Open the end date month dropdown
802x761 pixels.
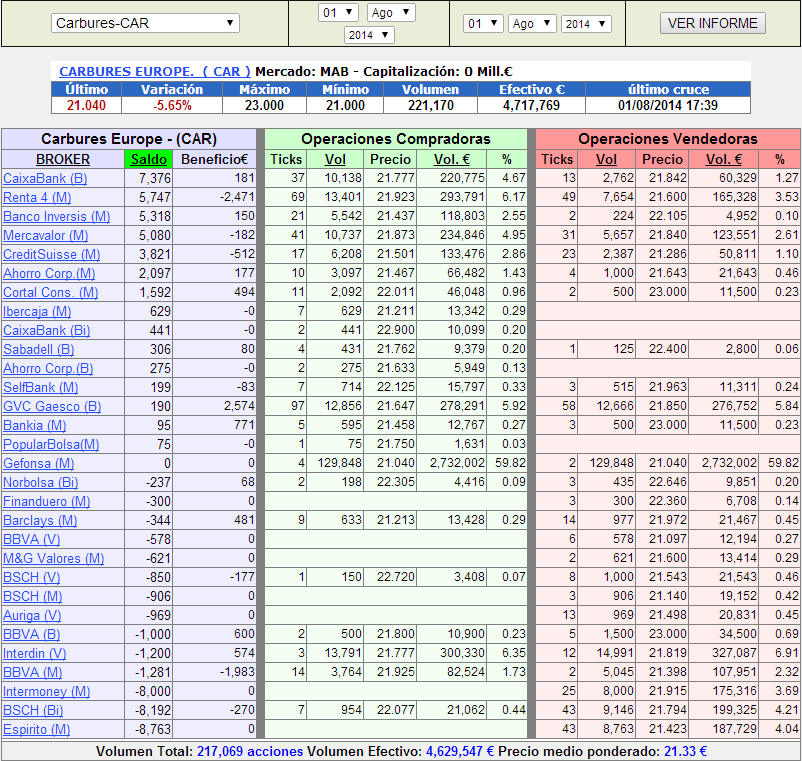coord(531,23)
